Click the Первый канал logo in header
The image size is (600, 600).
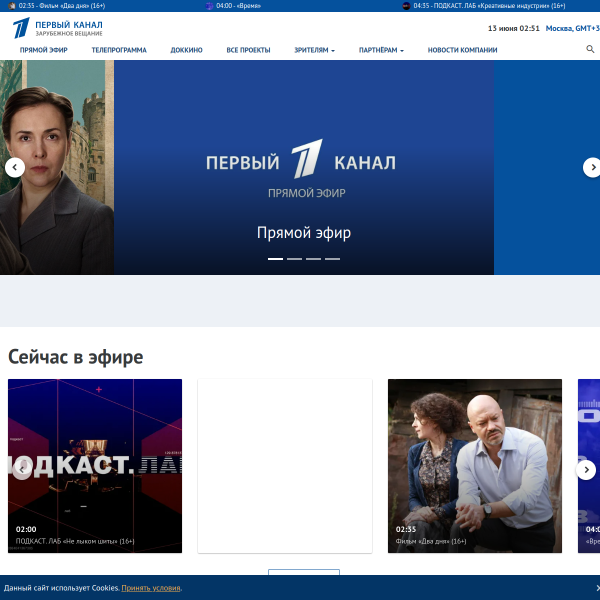58,28
